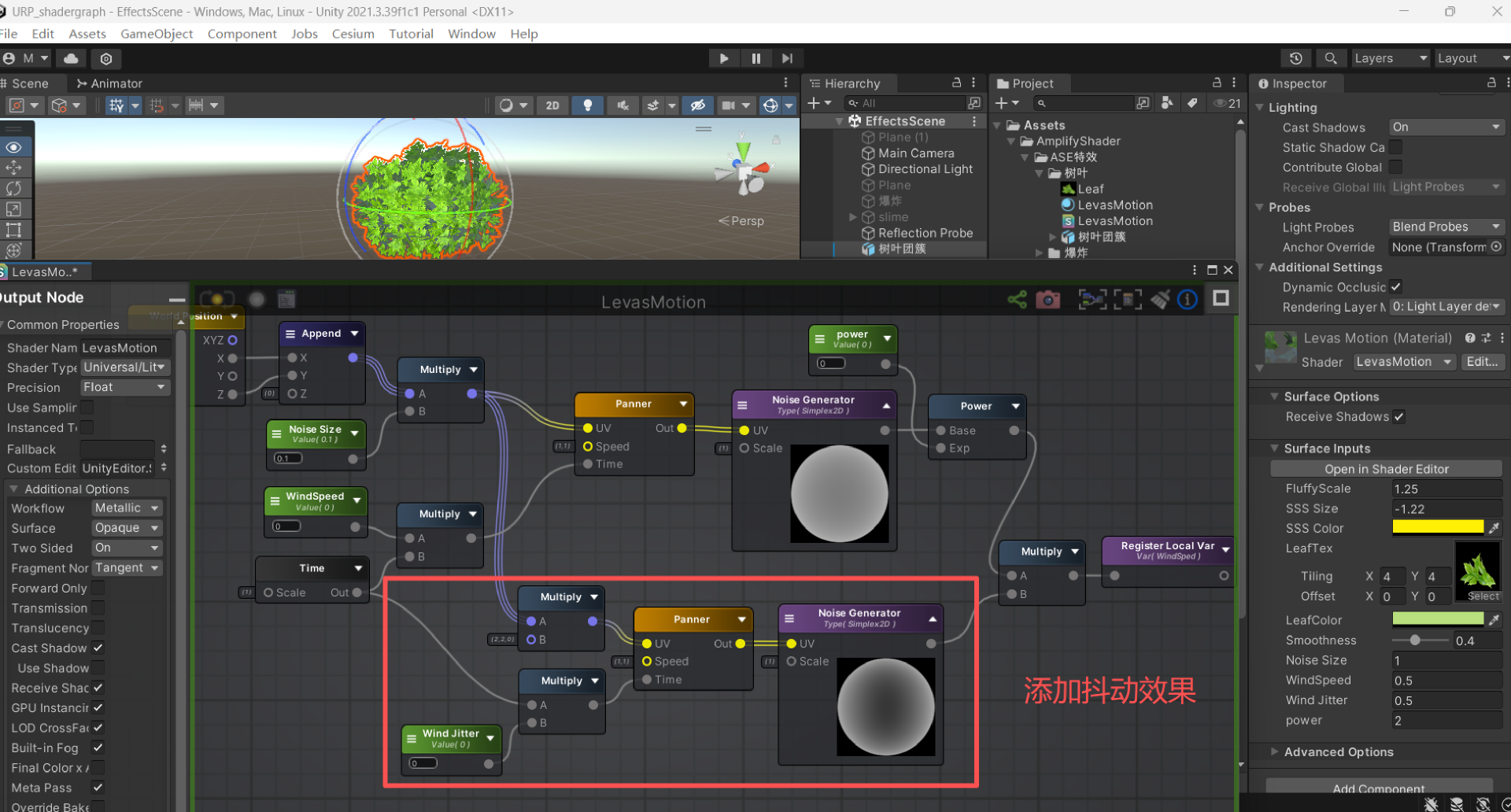Toggle Dynamic Occlusion checkbox

[1395, 287]
